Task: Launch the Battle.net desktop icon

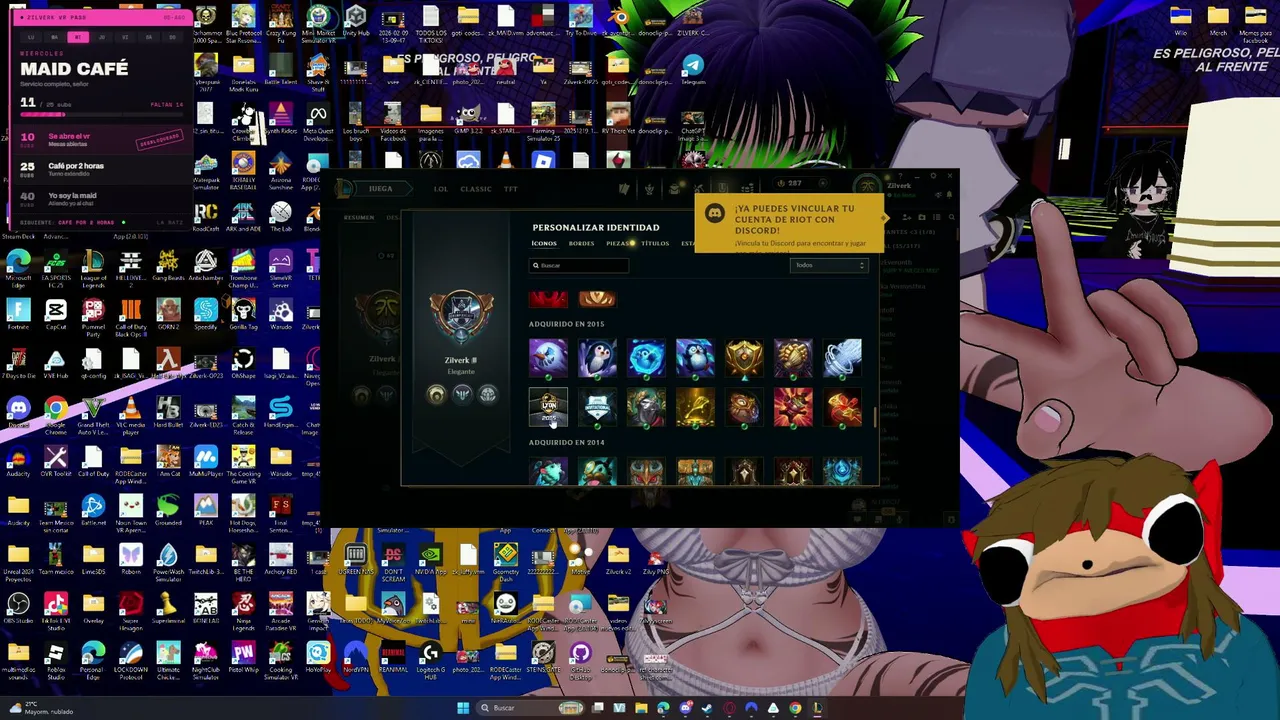Action: point(93,511)
